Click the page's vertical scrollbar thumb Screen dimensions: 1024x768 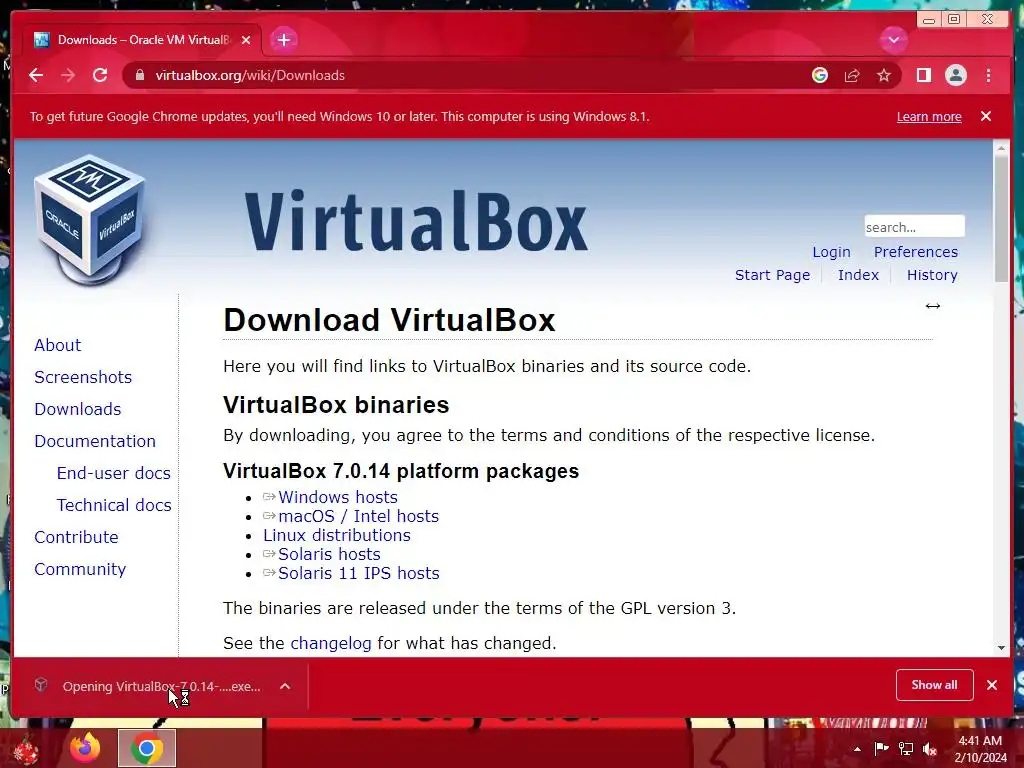1001,219
